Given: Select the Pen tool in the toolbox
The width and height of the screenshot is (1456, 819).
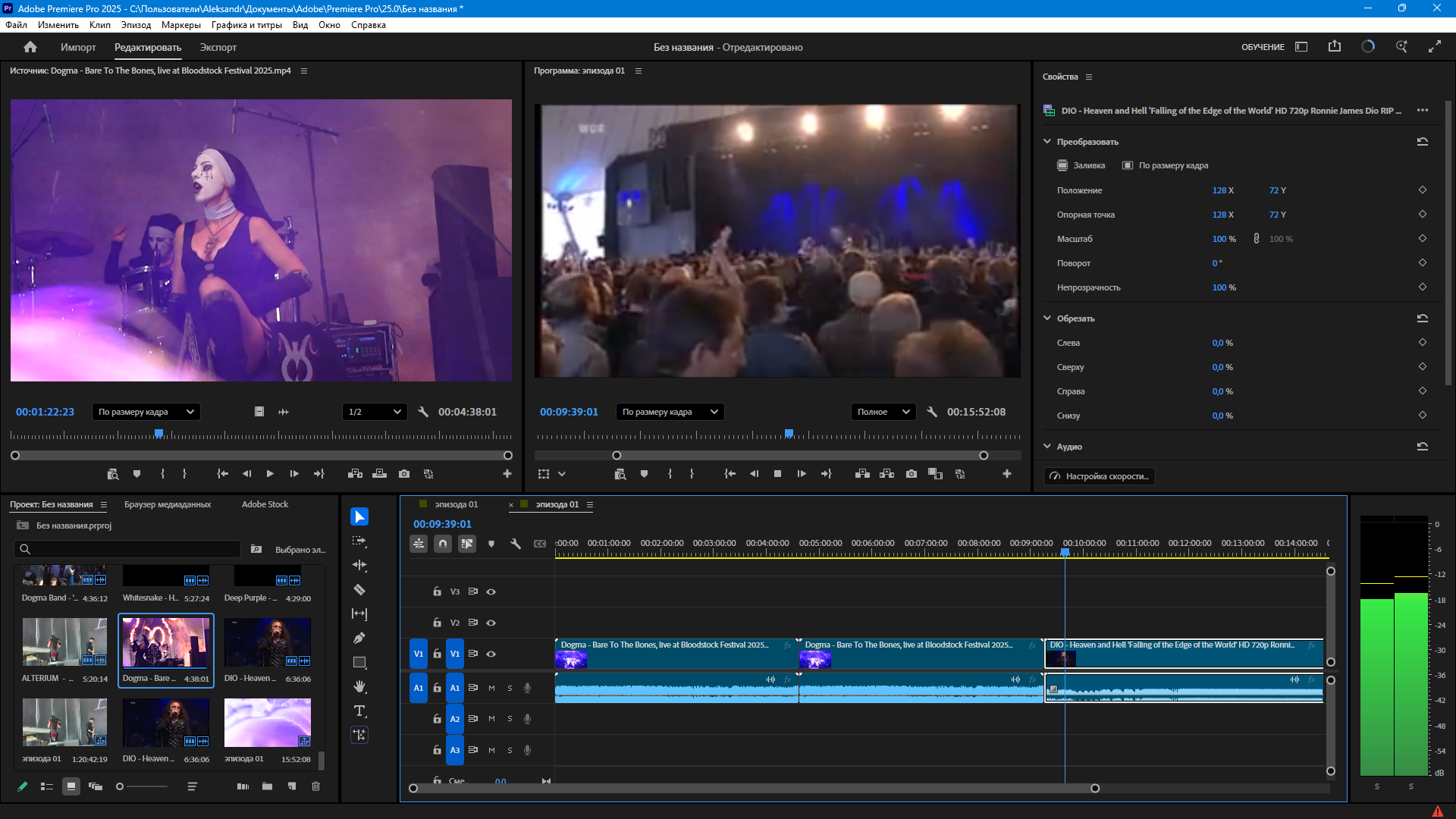Looking at the screenshot, I should point(359,638).
